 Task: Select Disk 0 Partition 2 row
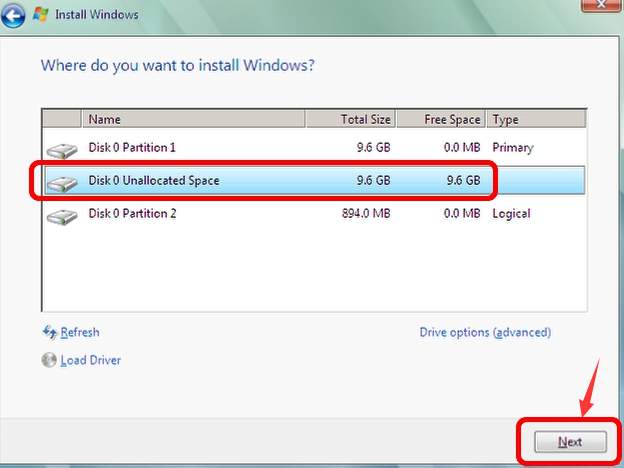coord(314,213)
